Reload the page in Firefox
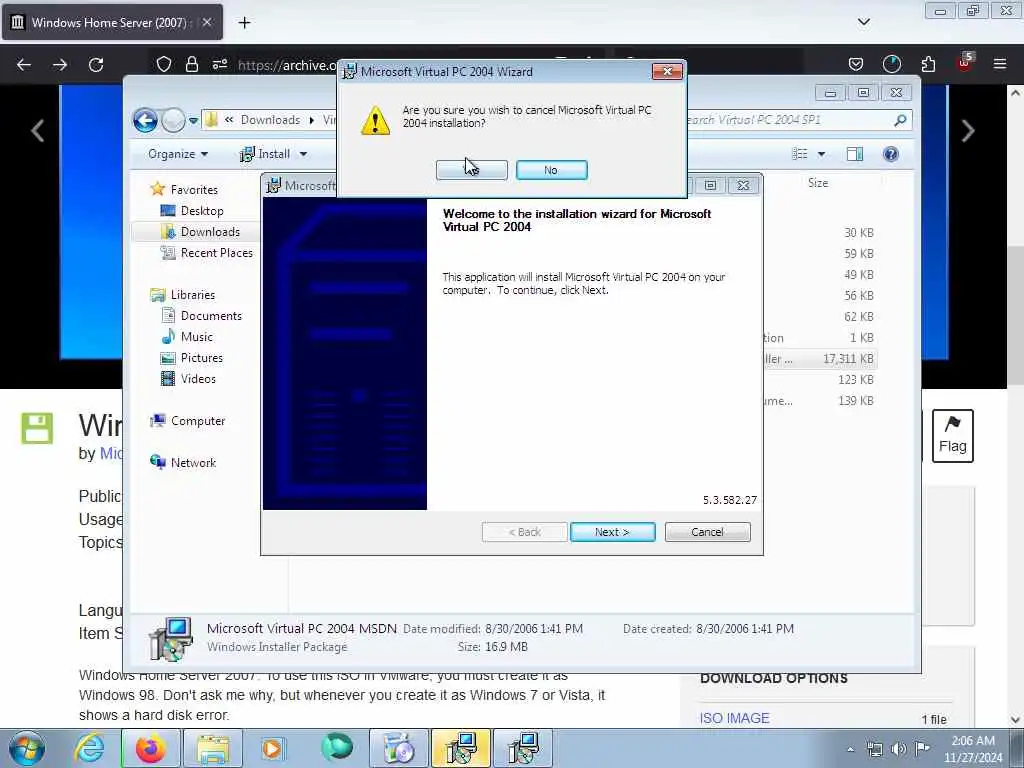Screen dimensions: 1024x768 coord(96,64)
